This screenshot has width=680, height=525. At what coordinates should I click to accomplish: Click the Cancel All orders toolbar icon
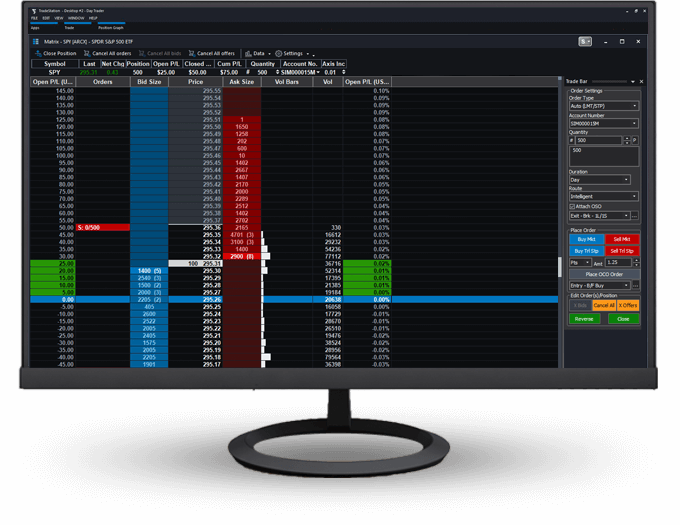tap(87, 53)
